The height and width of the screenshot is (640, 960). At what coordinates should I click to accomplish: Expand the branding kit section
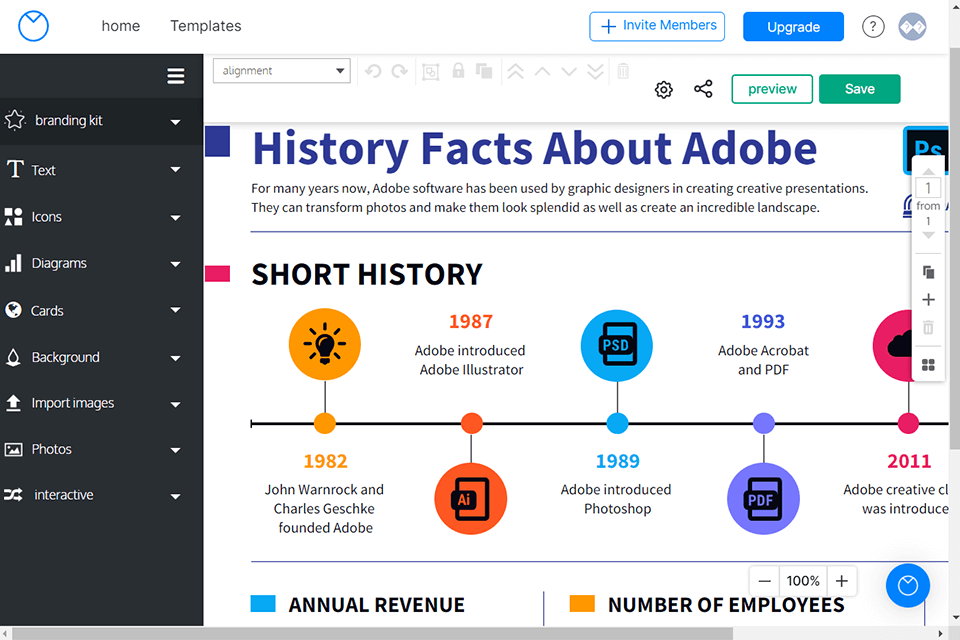(x=101, y=121)
